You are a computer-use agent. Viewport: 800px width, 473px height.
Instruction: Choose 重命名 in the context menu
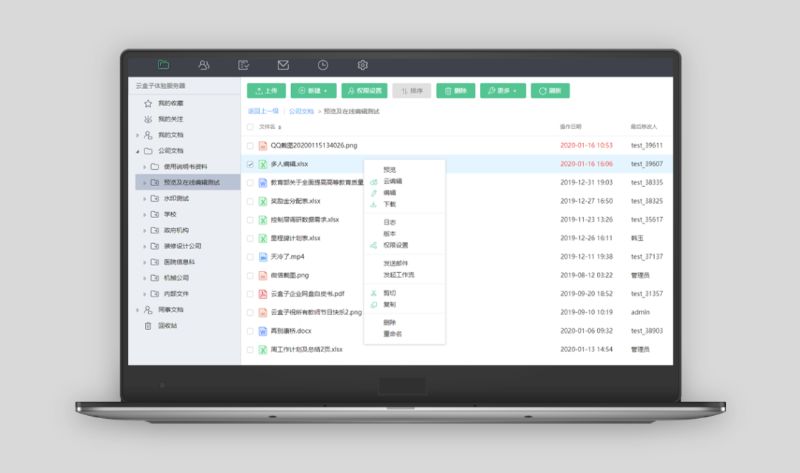pyautogui.click(x=392, y=334)
